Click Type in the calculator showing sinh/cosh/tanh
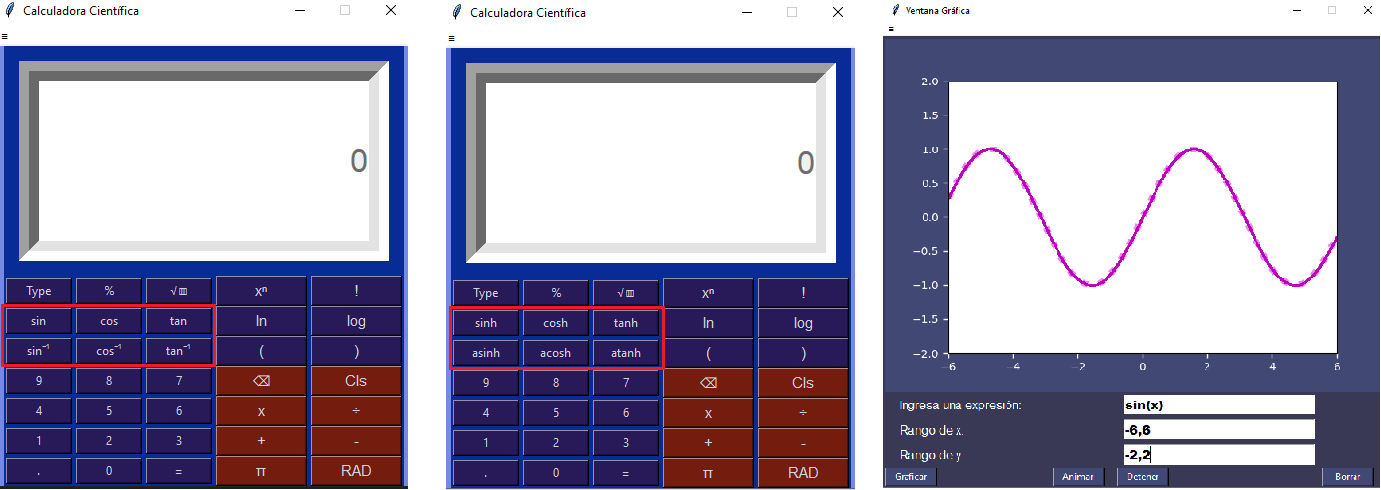The image size is (1381, 490). (x=485, y=293)
